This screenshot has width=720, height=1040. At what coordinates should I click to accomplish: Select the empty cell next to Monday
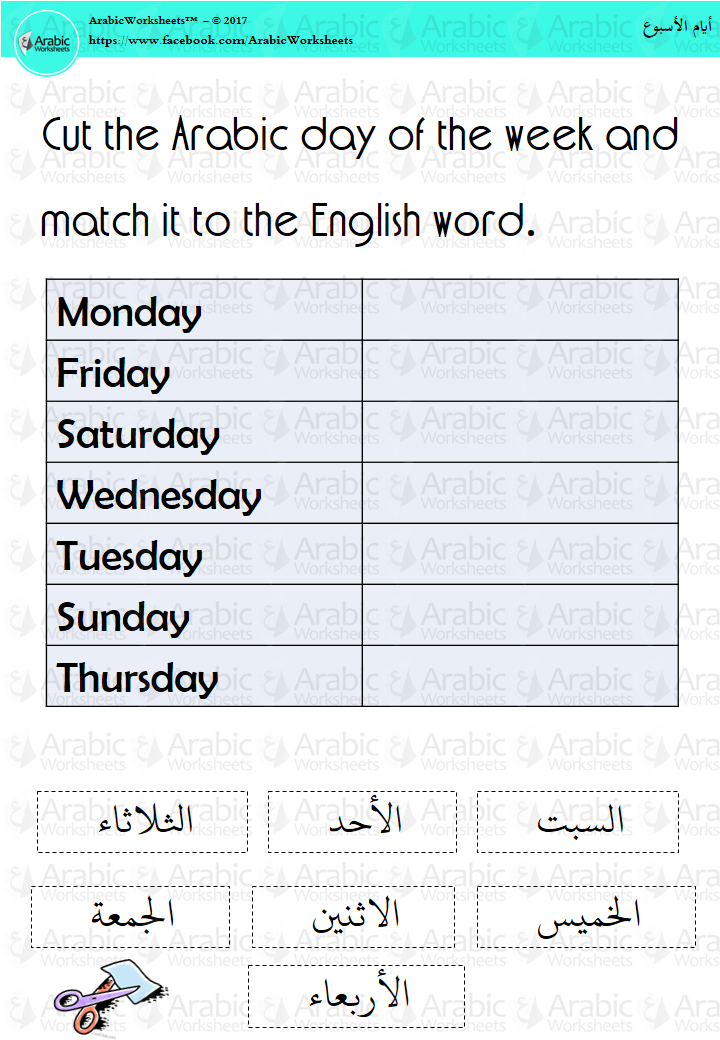tap(520, 310)
